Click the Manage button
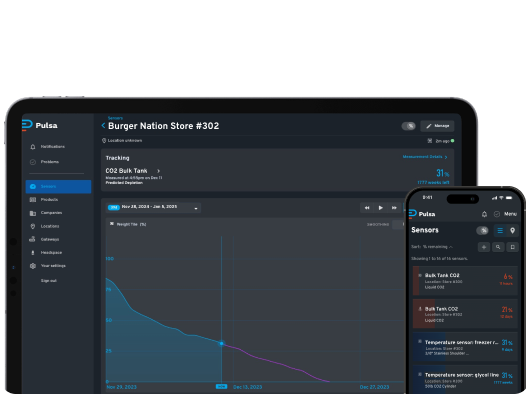Screen dimensions: 530x395 coord(437,126)
